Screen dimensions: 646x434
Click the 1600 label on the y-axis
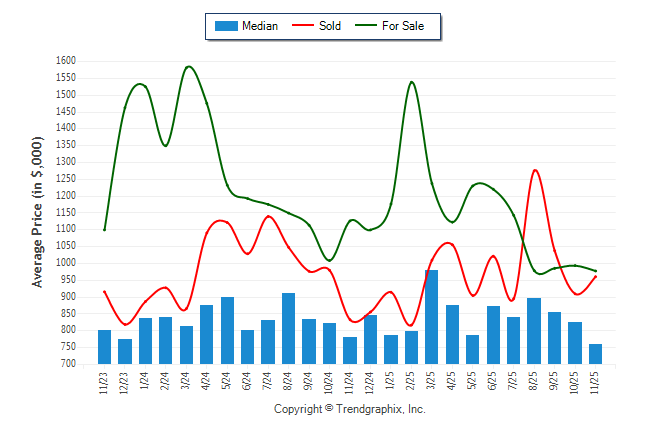point(66,61)
